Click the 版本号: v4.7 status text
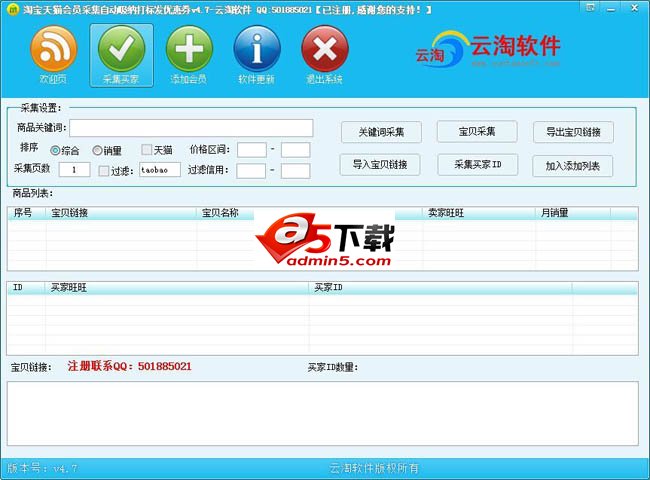 42,468
